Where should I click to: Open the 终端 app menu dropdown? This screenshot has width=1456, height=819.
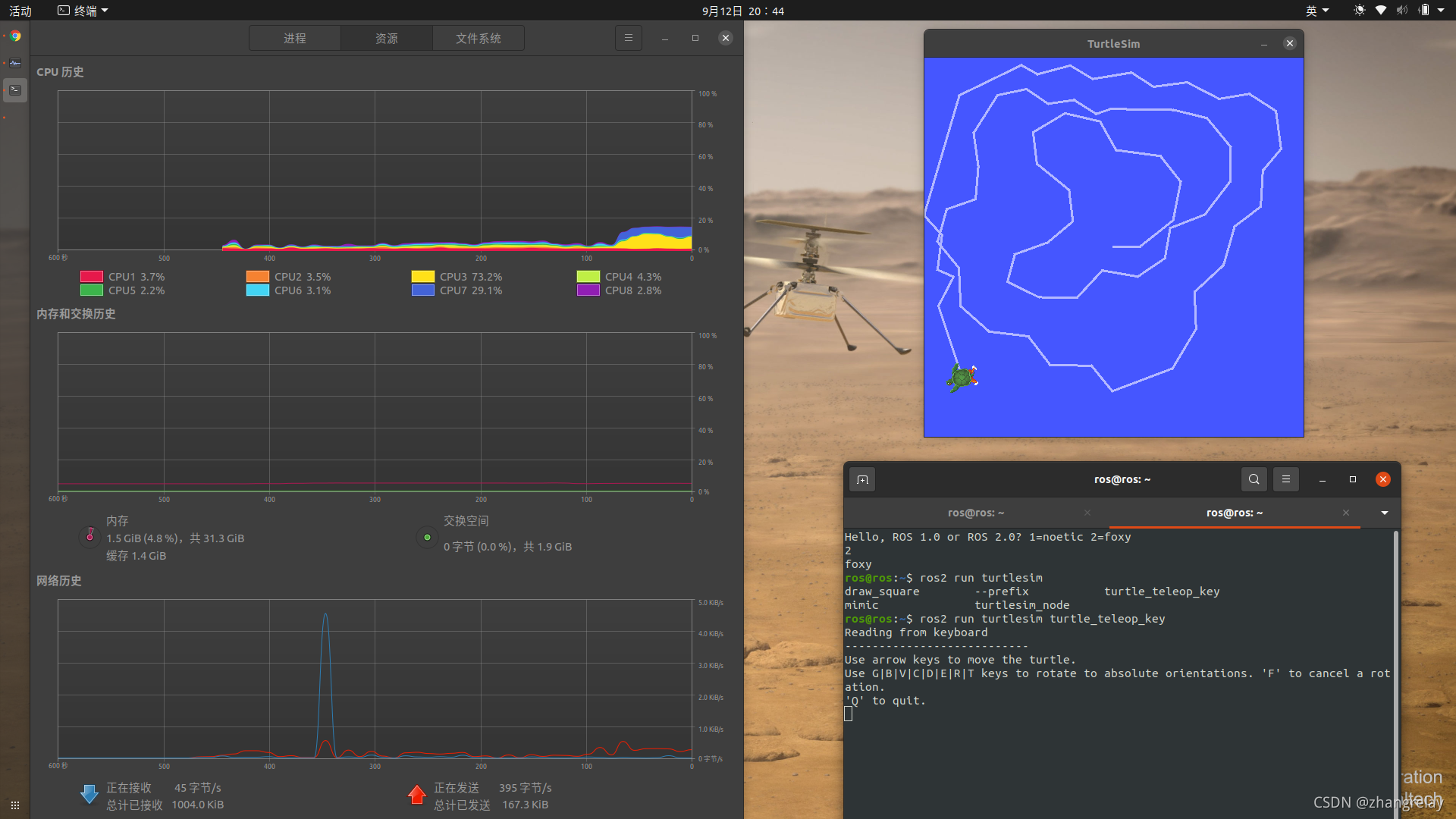click(83, 11)
